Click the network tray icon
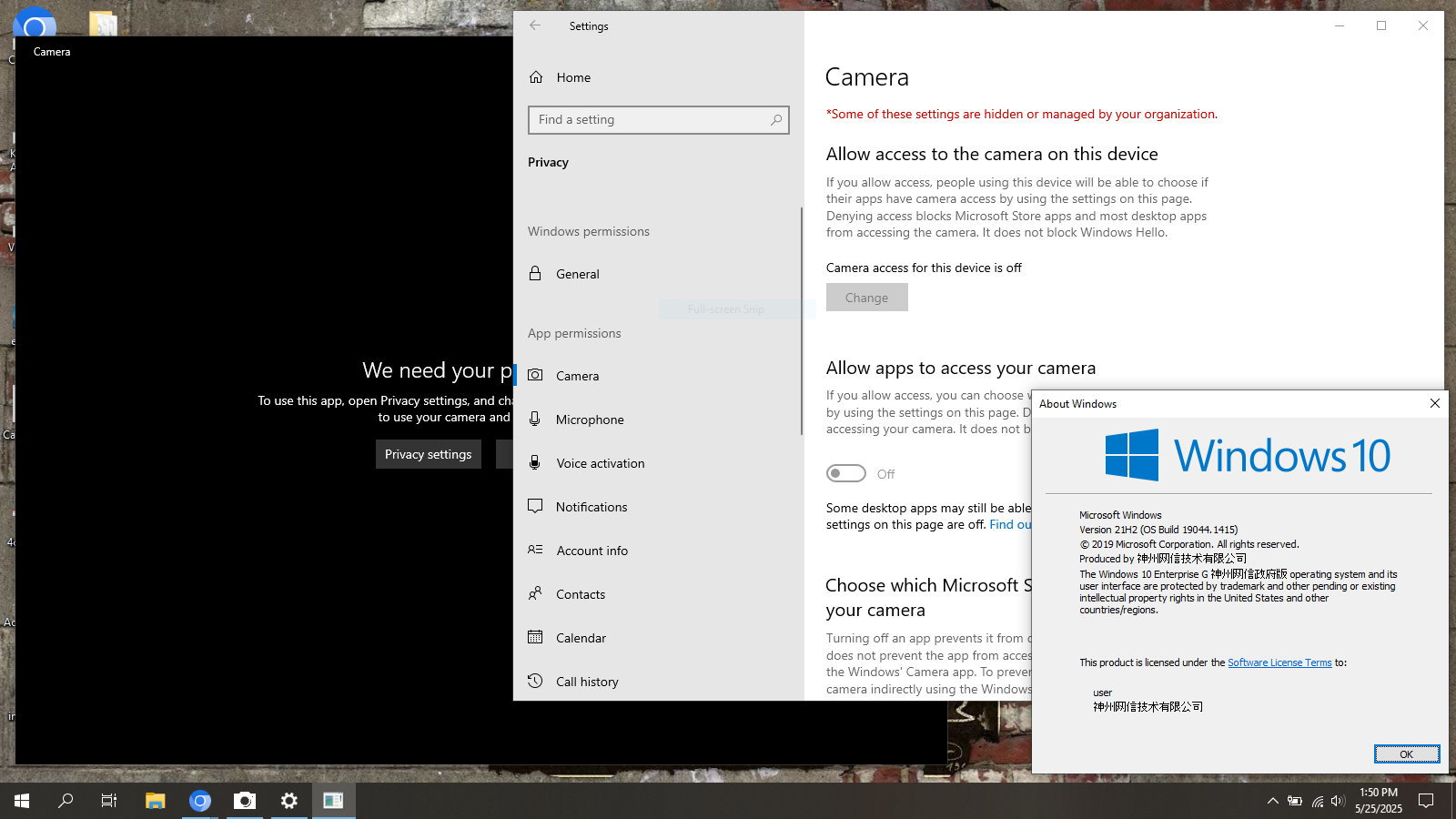This screenshot has height=819, width=1456. tap(1317, 801)
